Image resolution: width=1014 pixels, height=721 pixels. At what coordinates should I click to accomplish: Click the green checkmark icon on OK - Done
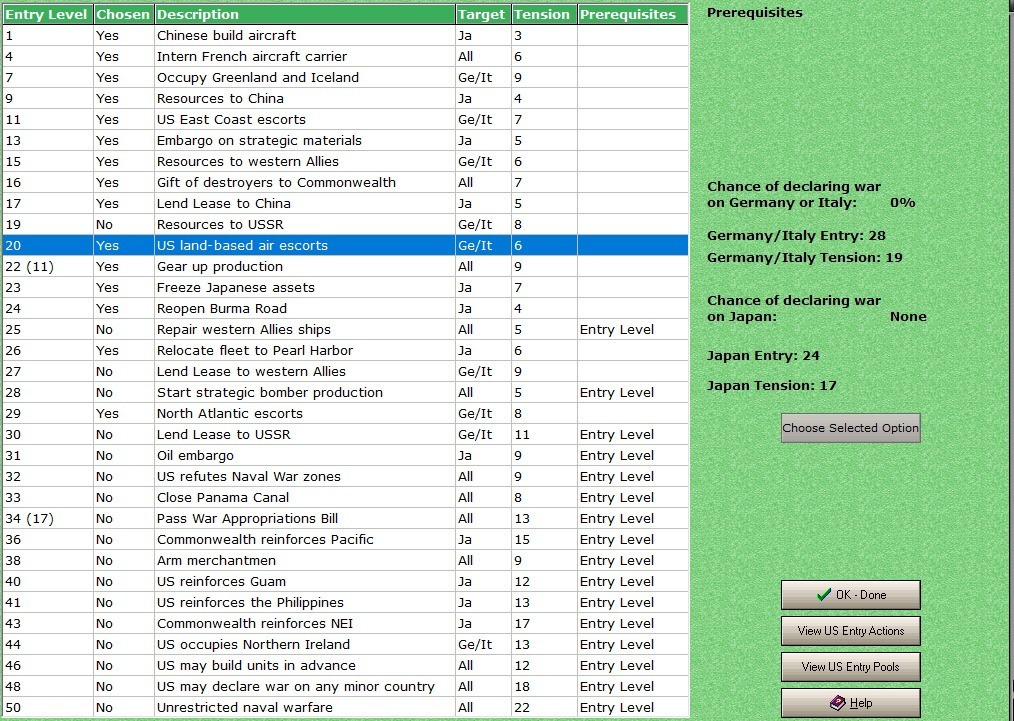point(824,595)
